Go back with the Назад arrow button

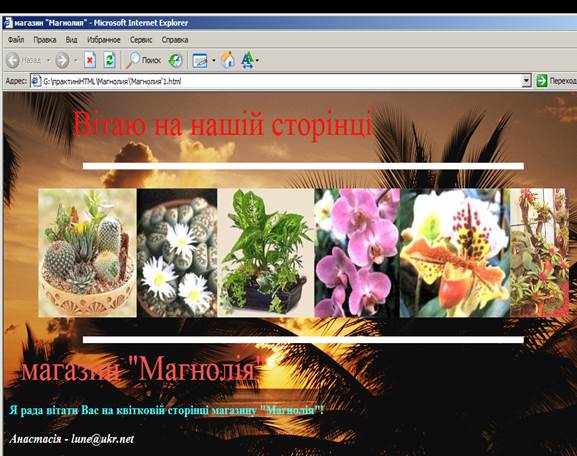click(x=13, y=60)
